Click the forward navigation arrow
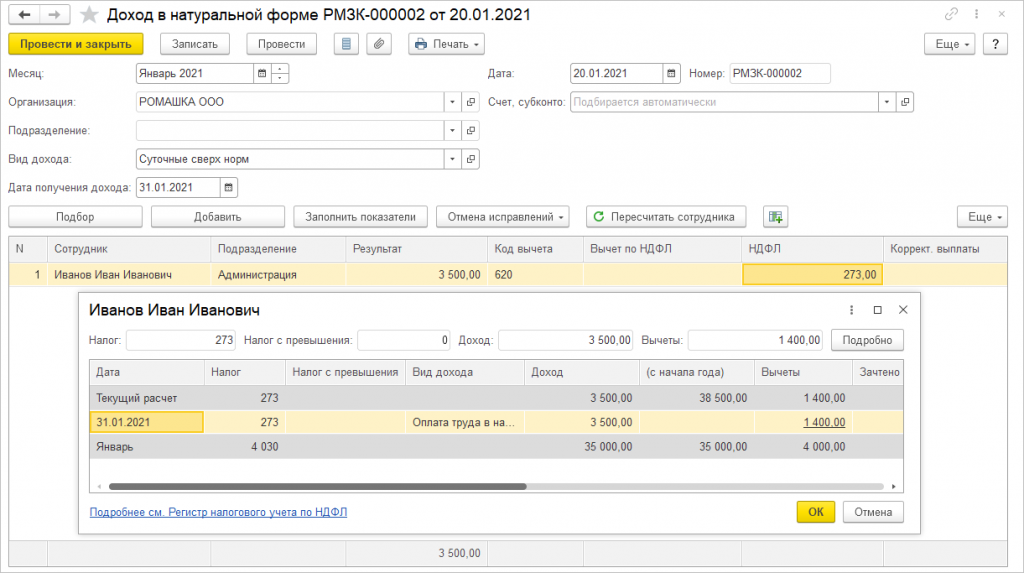Screen dimensions: 1024x573 pos(55,15)
